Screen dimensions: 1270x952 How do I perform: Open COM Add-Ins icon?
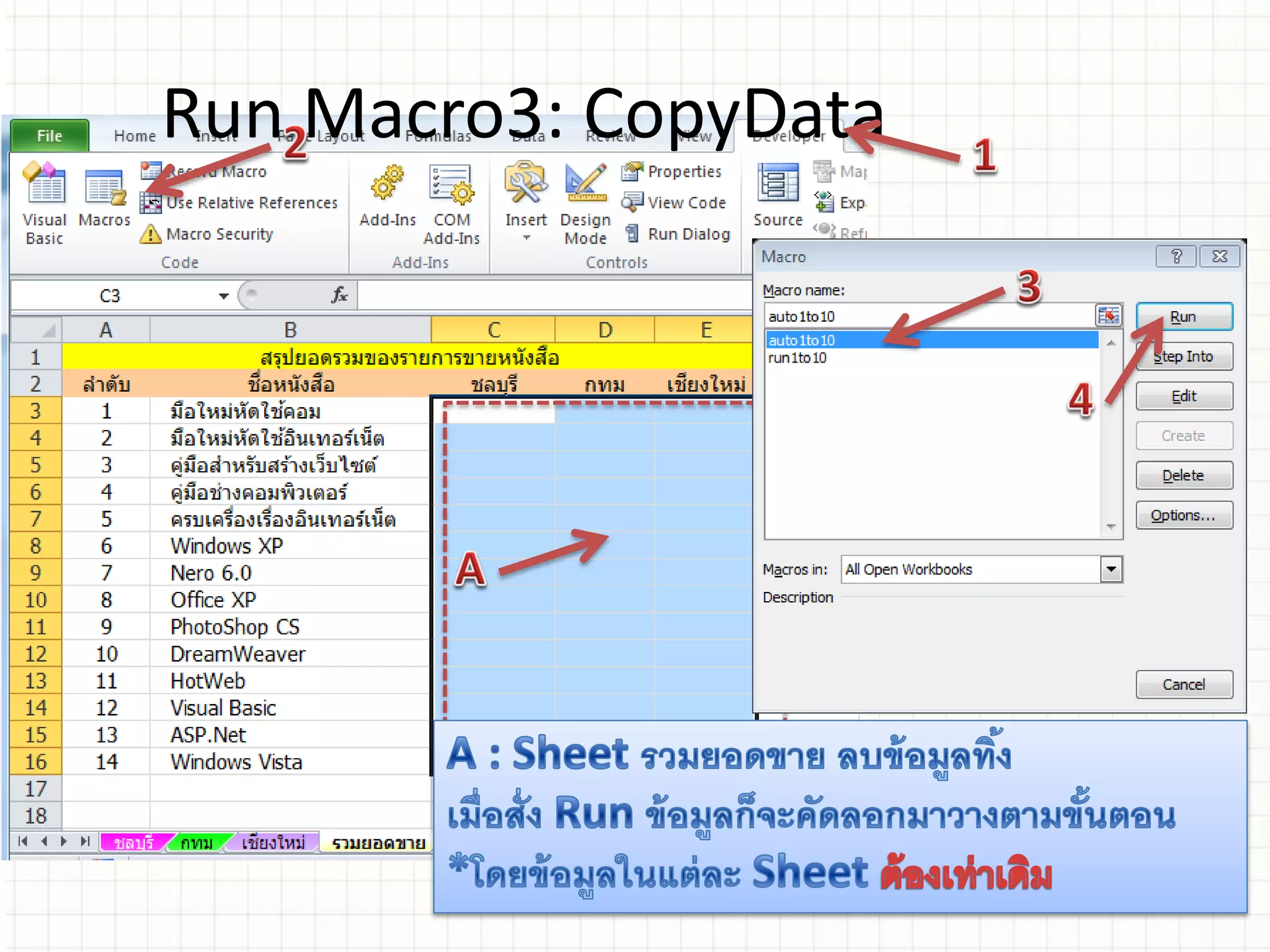pos(451,183)
